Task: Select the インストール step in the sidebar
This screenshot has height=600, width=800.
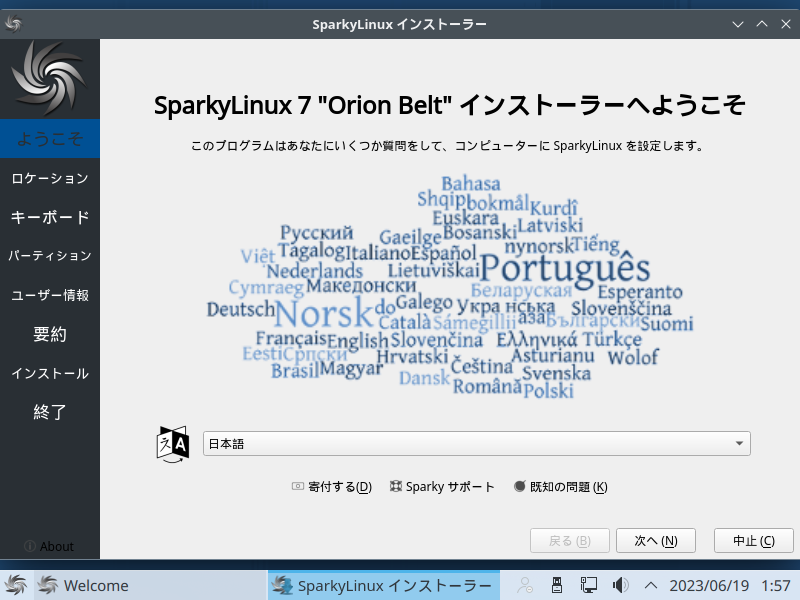Action: (49, 373)
